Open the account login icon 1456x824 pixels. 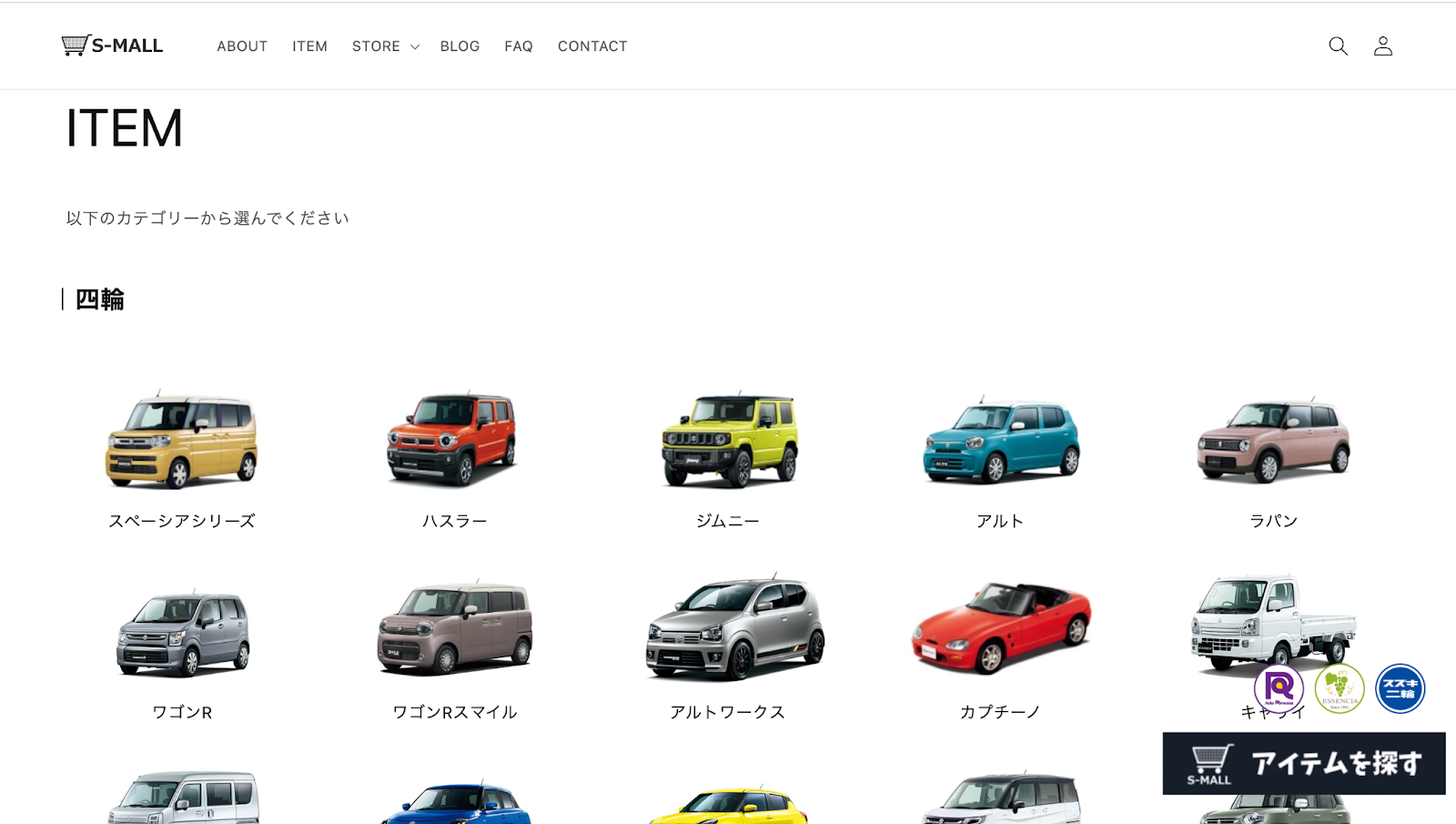pos(1383,46)
